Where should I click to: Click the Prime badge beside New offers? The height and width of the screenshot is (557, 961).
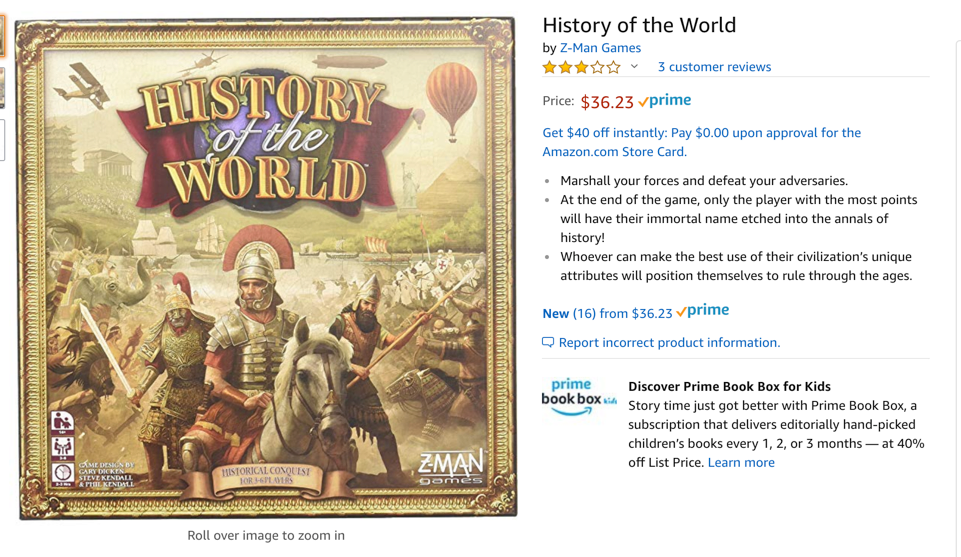pyautogui.click(x=703, y=311)
